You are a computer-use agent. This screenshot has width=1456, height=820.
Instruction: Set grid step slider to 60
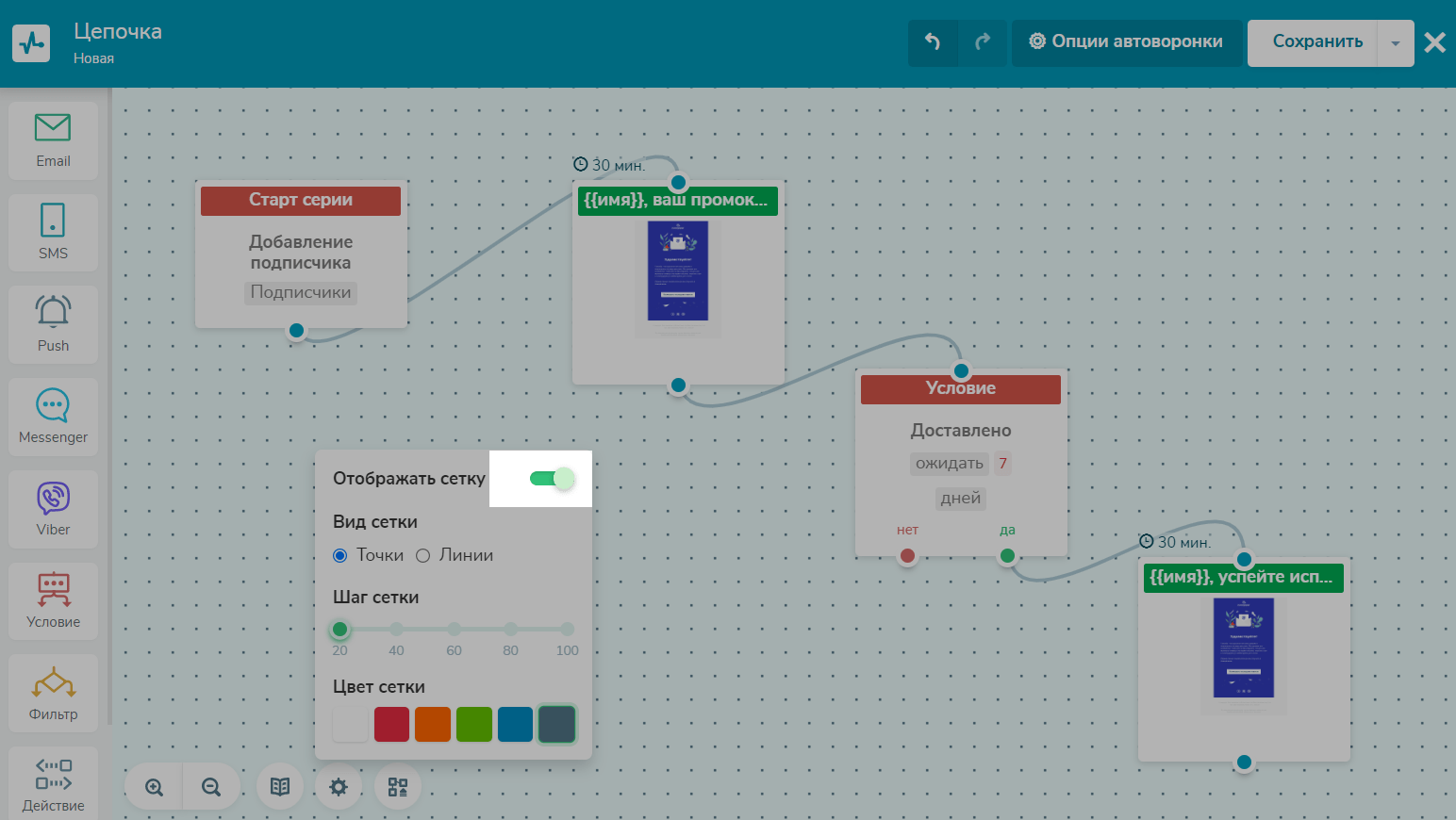coord(455,630)
